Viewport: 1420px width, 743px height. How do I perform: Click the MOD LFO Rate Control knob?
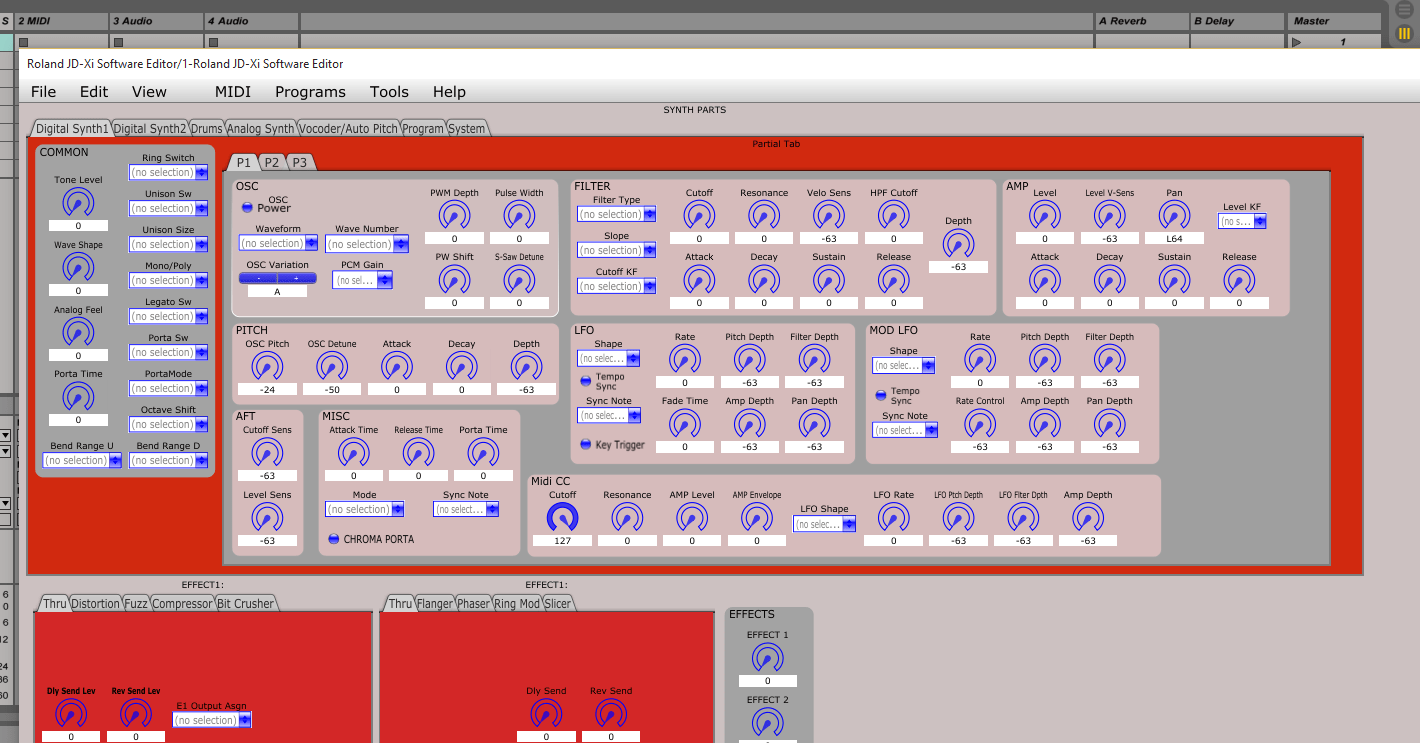(x=980, y=424)
